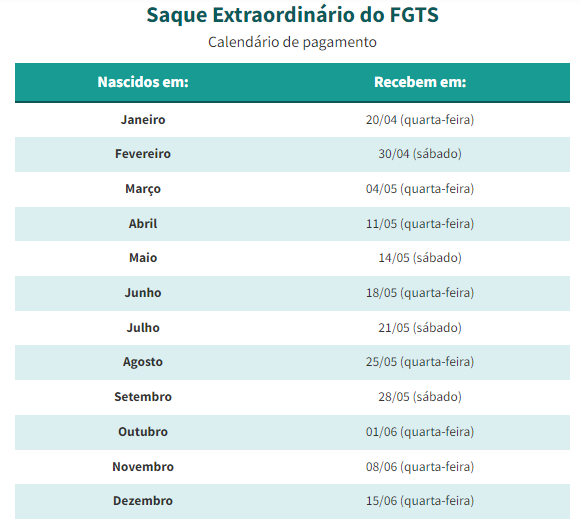The width and height of the screenshot is (581, 523).
Task: Click the 30/04 (sábado) date cell
Action: [420, 154]
